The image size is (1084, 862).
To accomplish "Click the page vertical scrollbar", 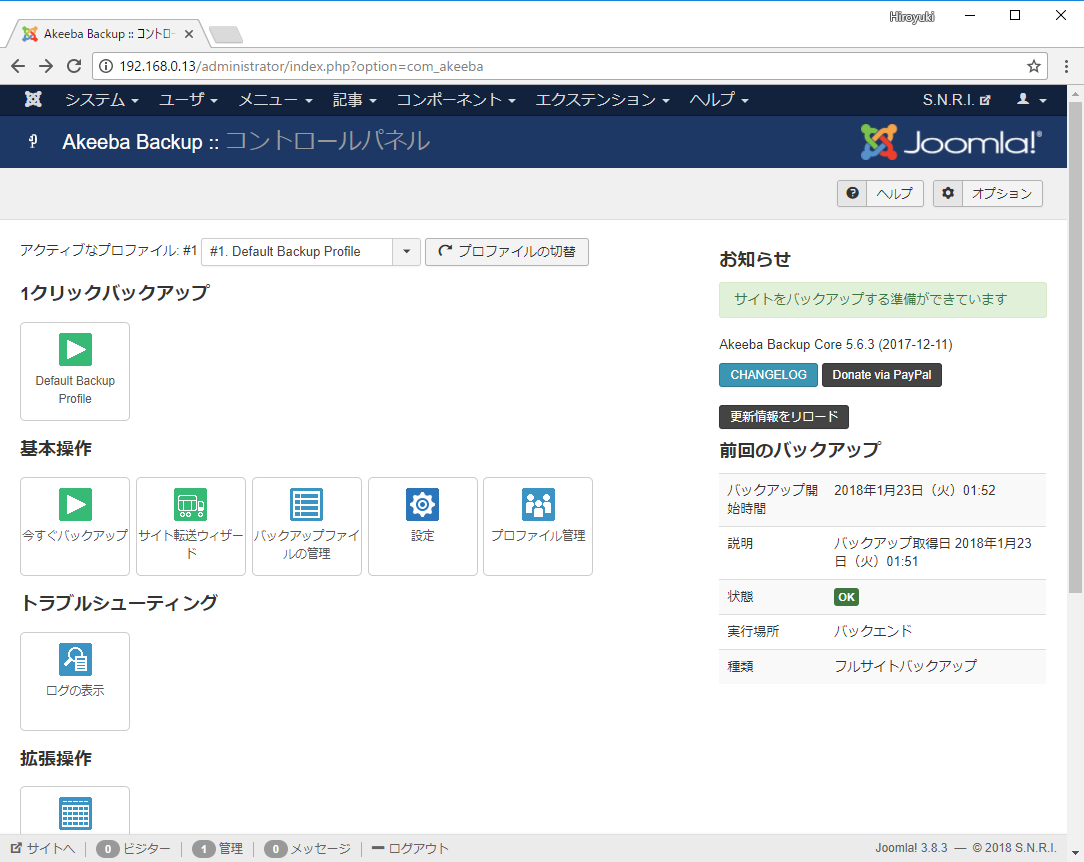I will point(1075,347).
